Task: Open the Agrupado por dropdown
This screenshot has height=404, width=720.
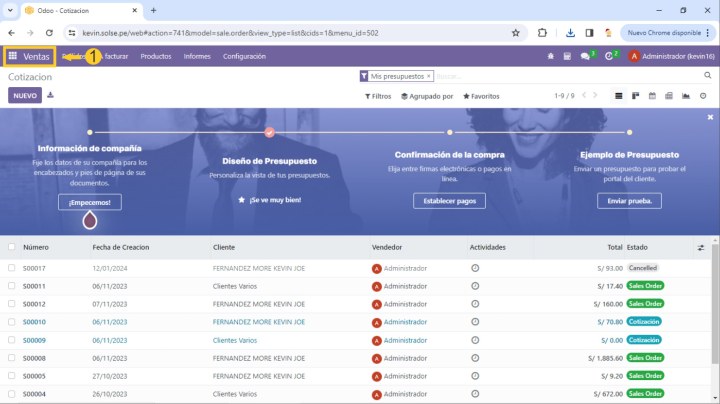Action: (427, 97)
